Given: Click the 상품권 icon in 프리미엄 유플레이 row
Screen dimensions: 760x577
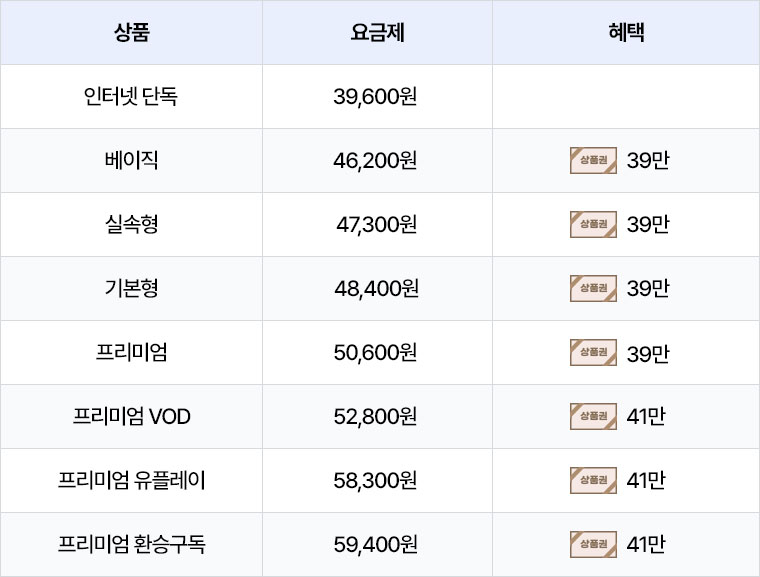Looking at the screenshot, I should (x=593, y=481).
